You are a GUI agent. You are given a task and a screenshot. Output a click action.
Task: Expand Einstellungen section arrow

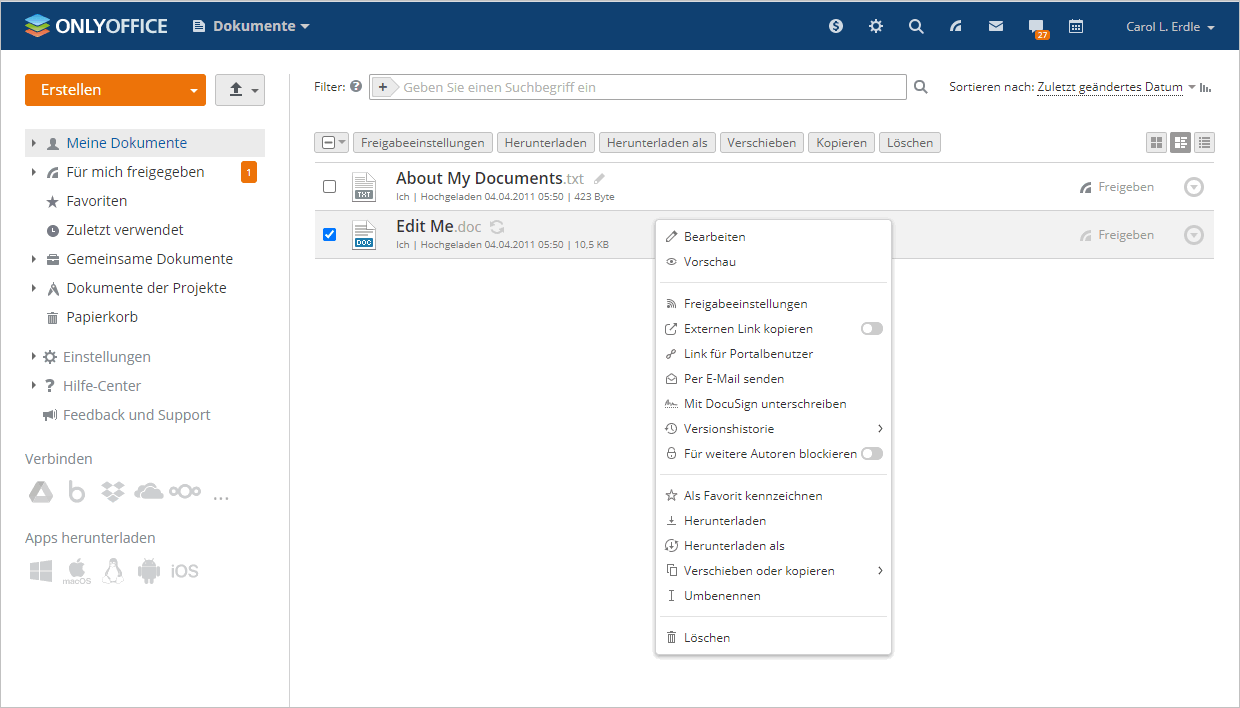coord(34,357)
